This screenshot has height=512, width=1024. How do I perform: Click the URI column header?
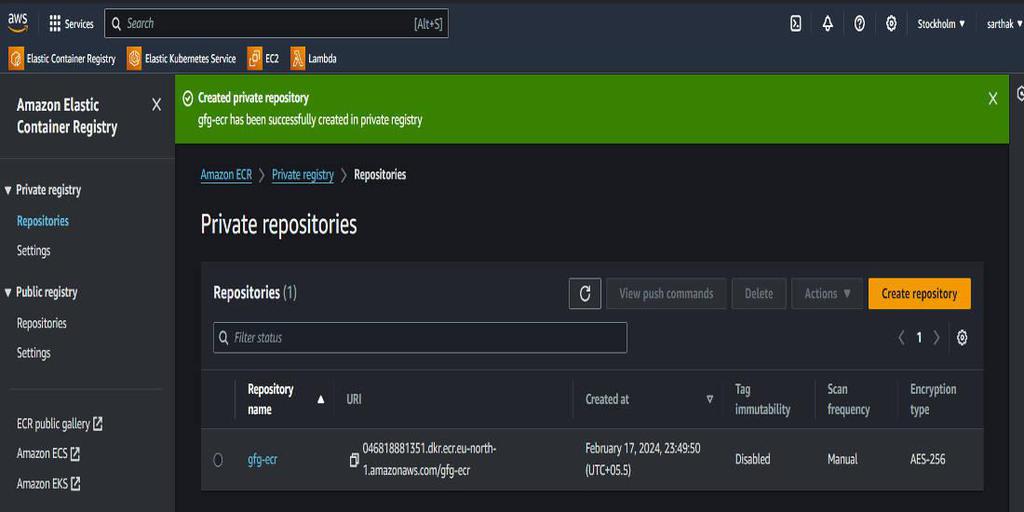coord(354,399)
